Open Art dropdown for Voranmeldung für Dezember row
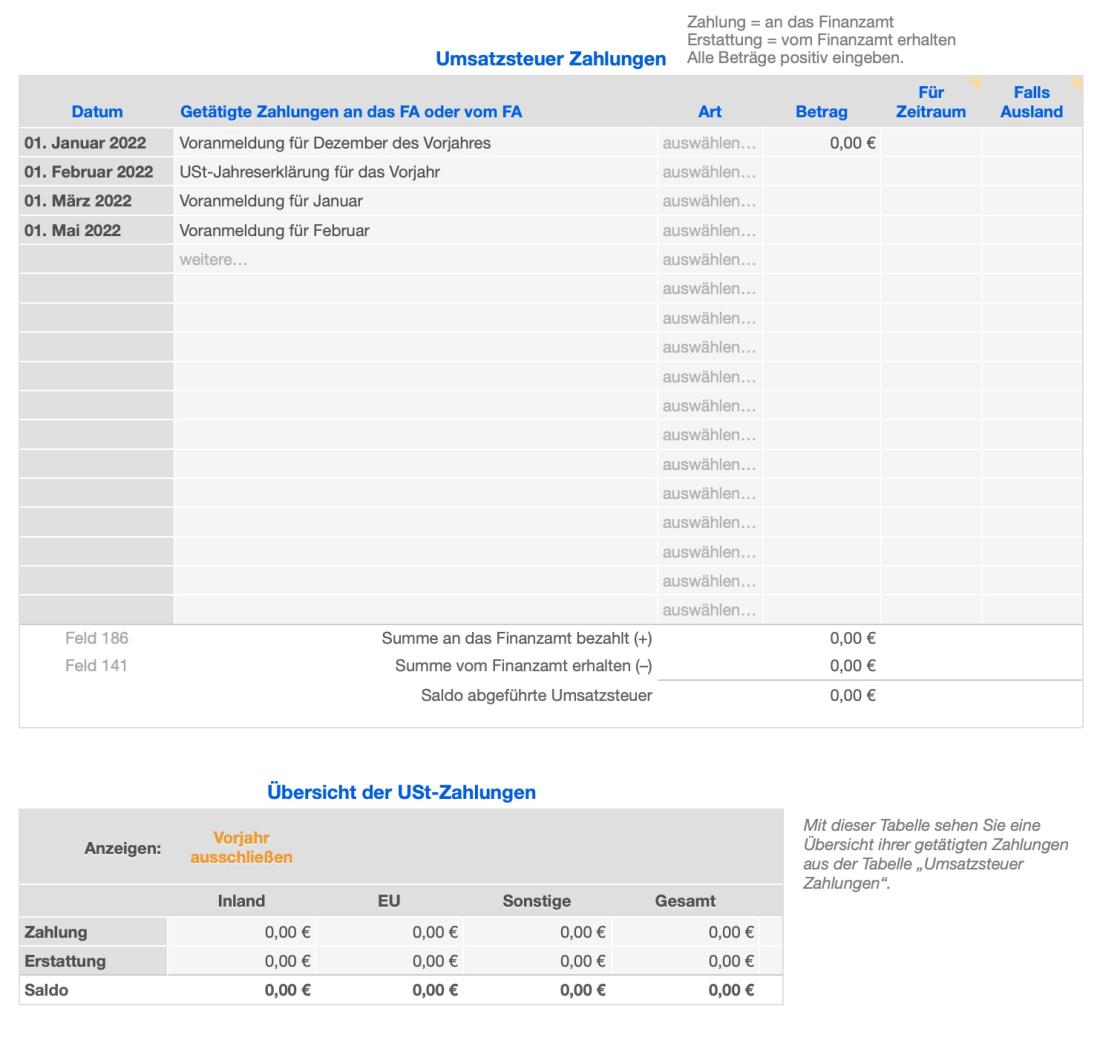The height and width of the screenshot is (1038, 1100). tap(709, 143)
